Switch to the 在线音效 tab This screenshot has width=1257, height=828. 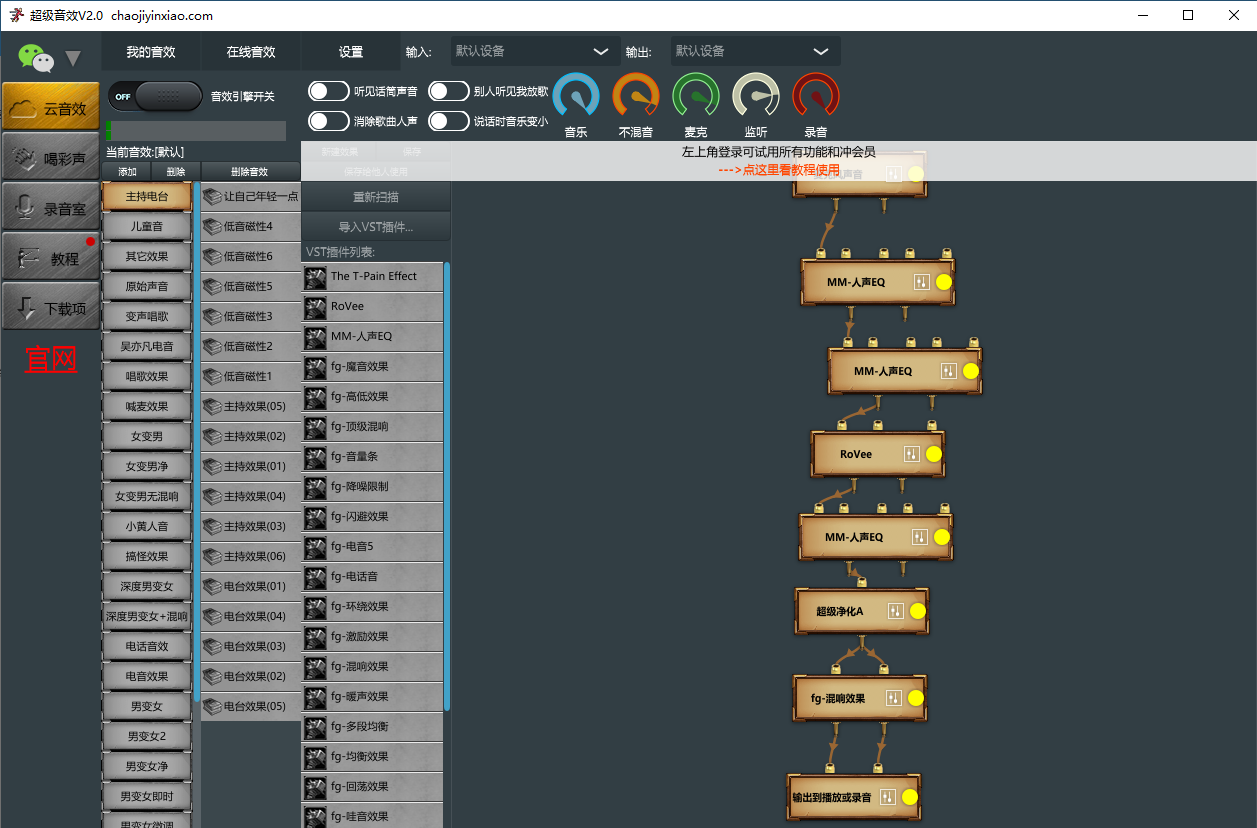(x=249, y=50)
